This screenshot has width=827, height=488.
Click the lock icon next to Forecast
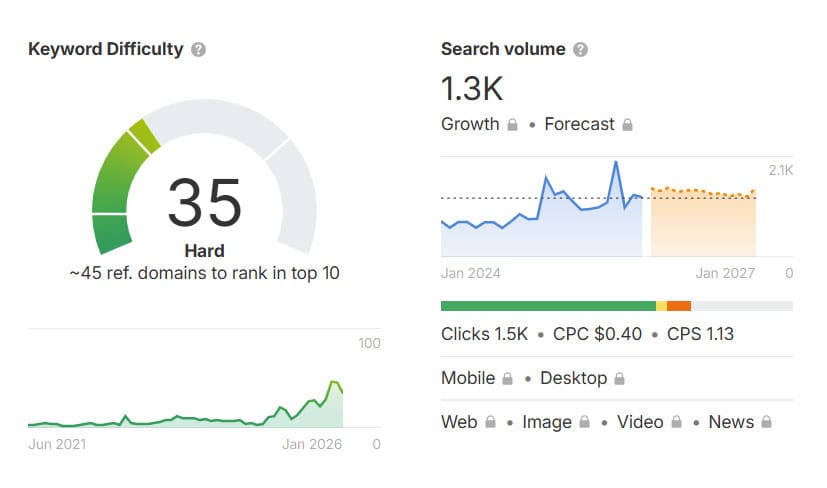[x=628, y=125]
